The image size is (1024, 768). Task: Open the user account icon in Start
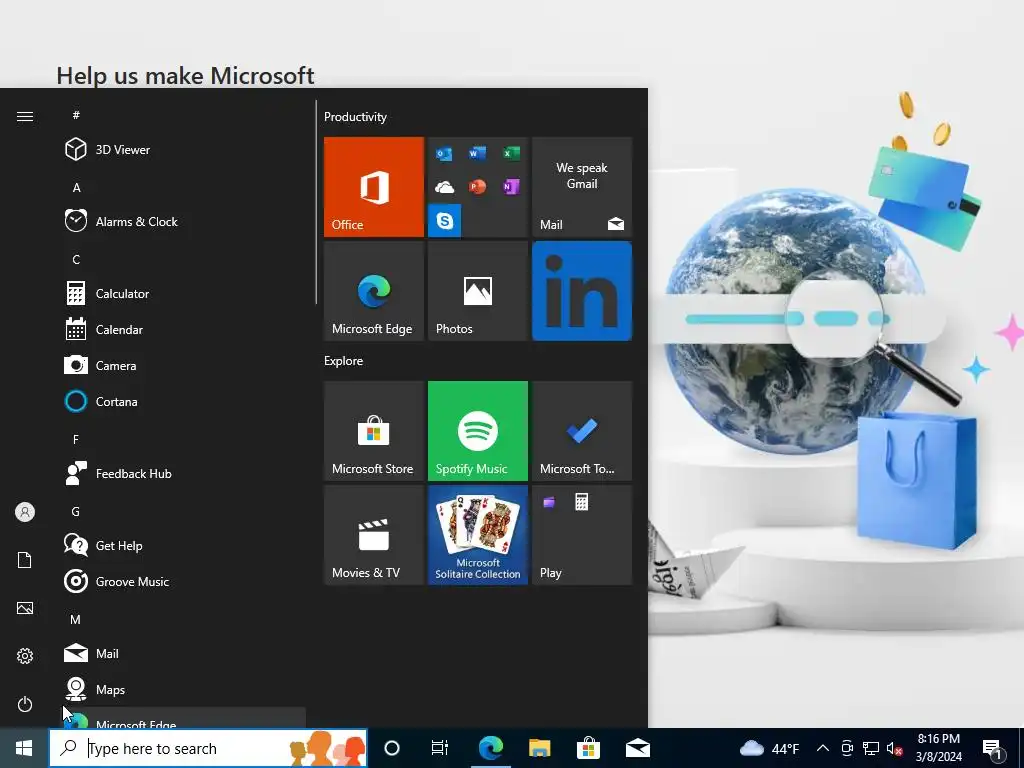coord(25,512)
